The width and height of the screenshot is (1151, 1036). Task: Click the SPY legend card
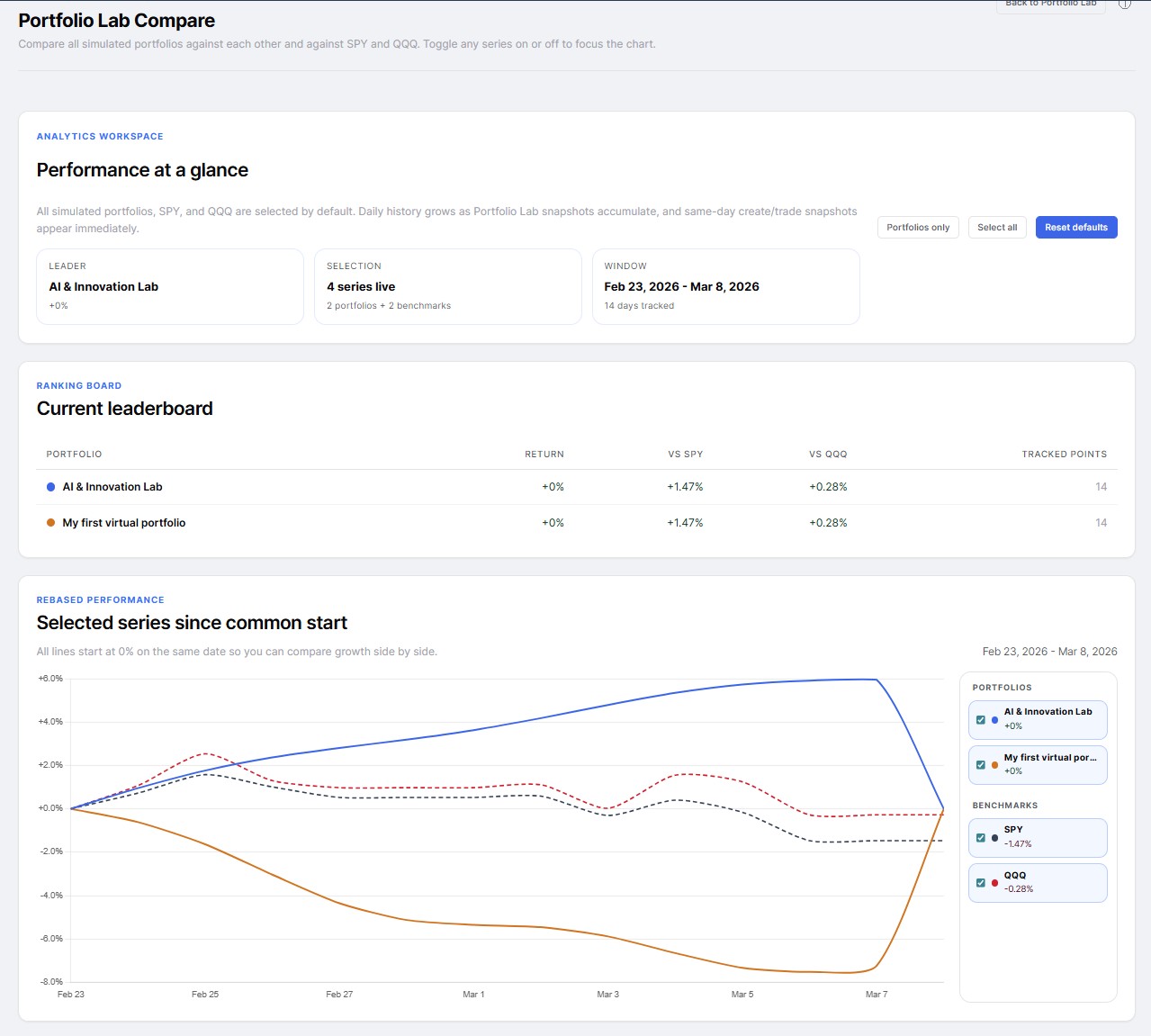click(1038, 837)
